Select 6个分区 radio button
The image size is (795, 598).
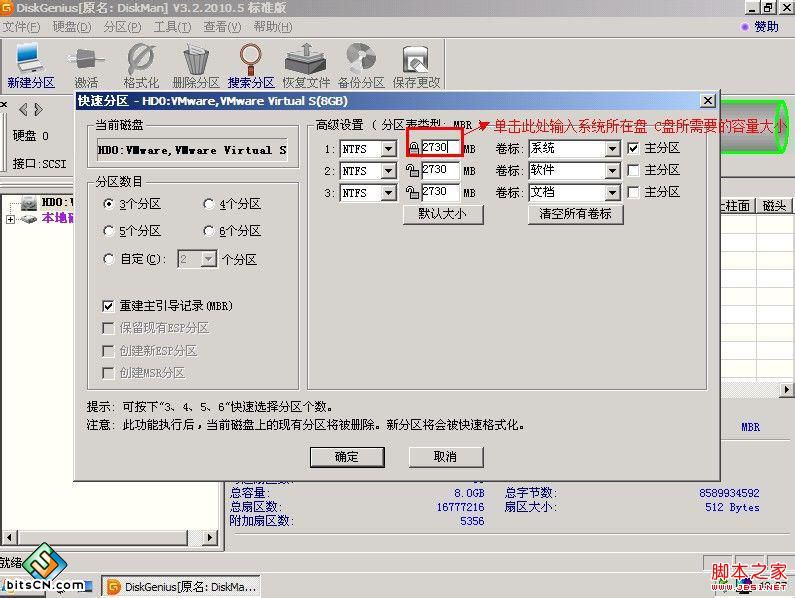(208, 231)
